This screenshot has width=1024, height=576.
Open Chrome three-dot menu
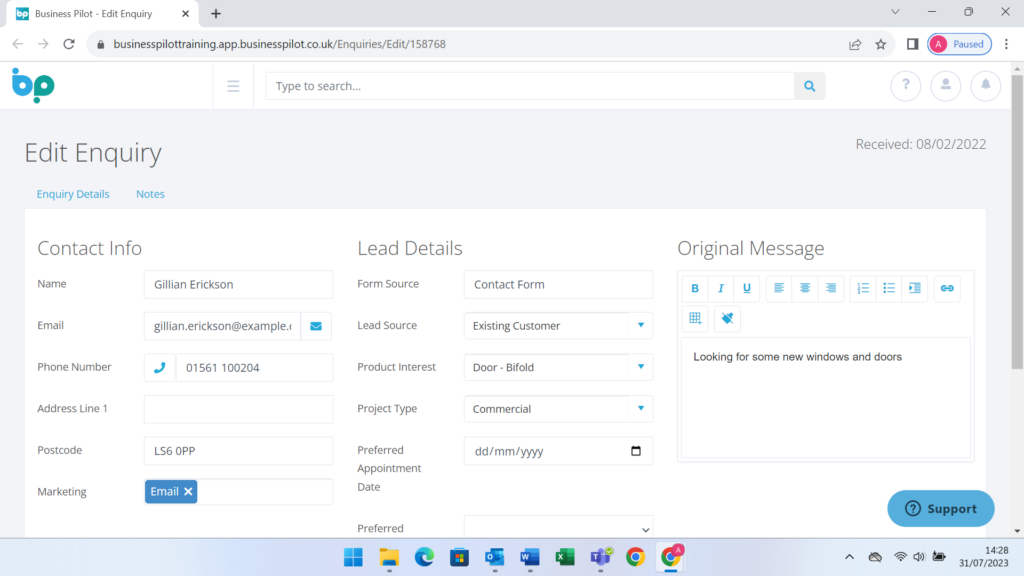pyautogui.click(x=1006, y=44)
